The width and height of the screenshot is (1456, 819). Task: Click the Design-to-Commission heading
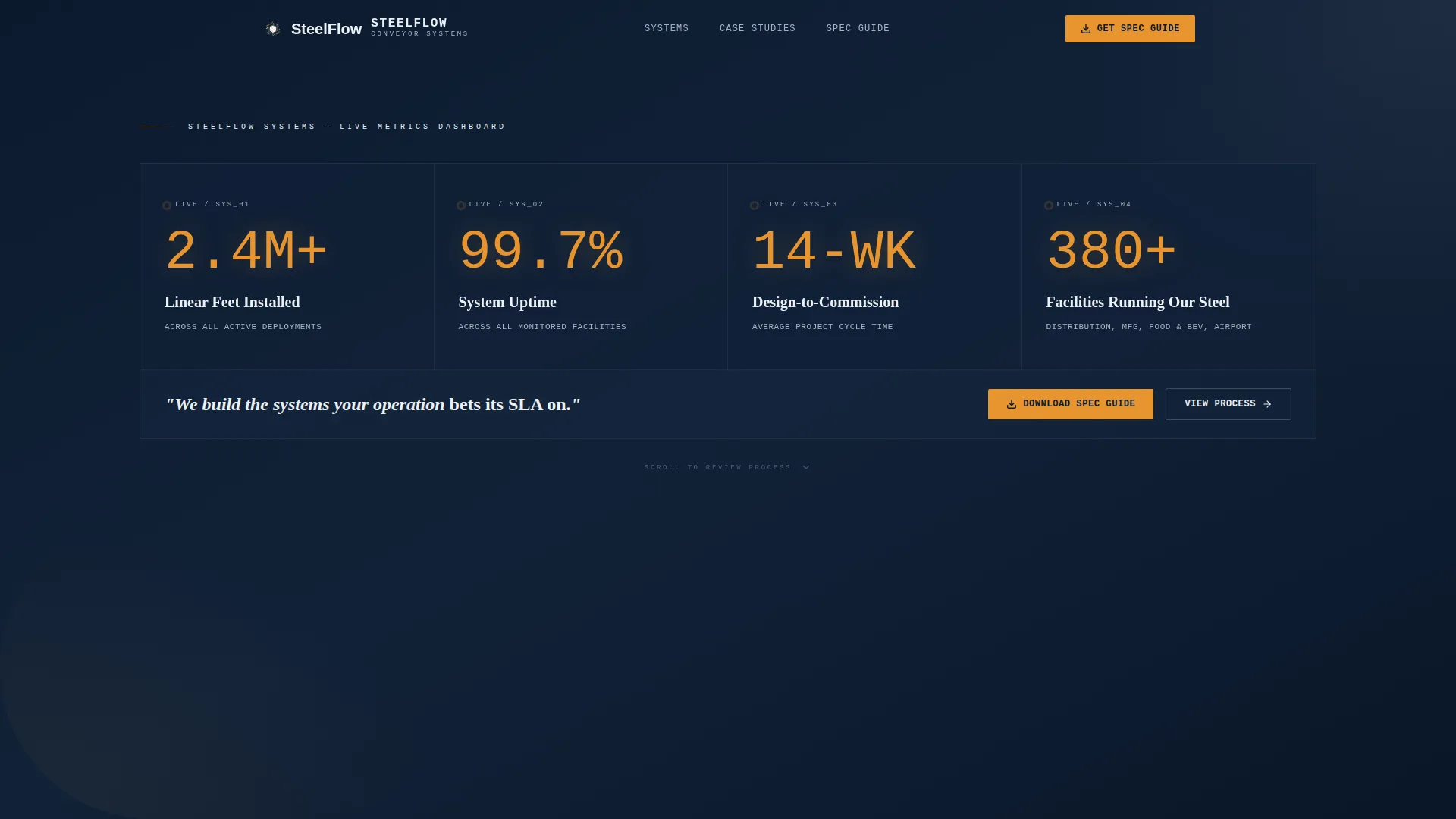tap(825, 302)
